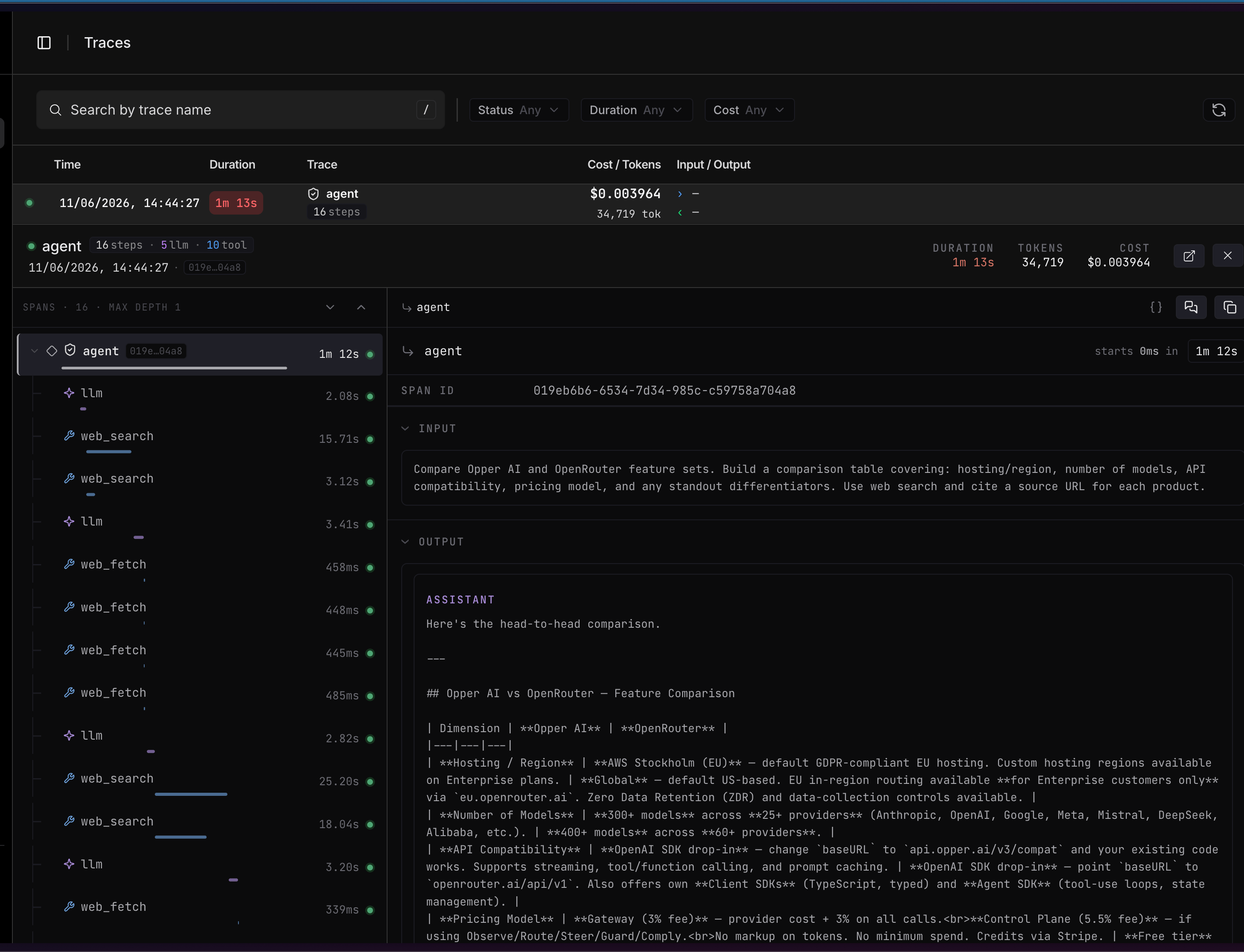Collapse the OUTPUT section
Screen dimensions: 1244x952
[x=405, y=542]
